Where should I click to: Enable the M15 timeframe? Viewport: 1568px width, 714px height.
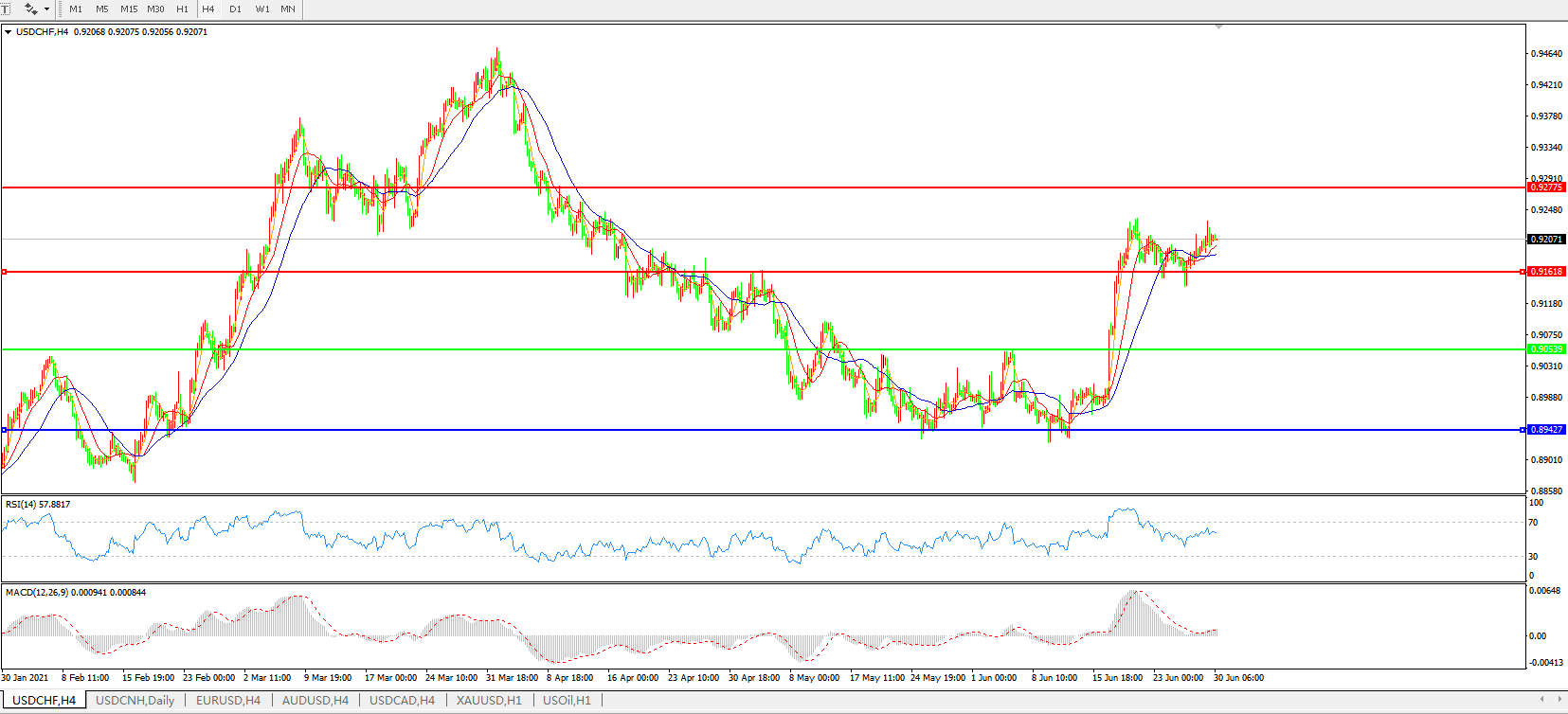pos(129,9)
